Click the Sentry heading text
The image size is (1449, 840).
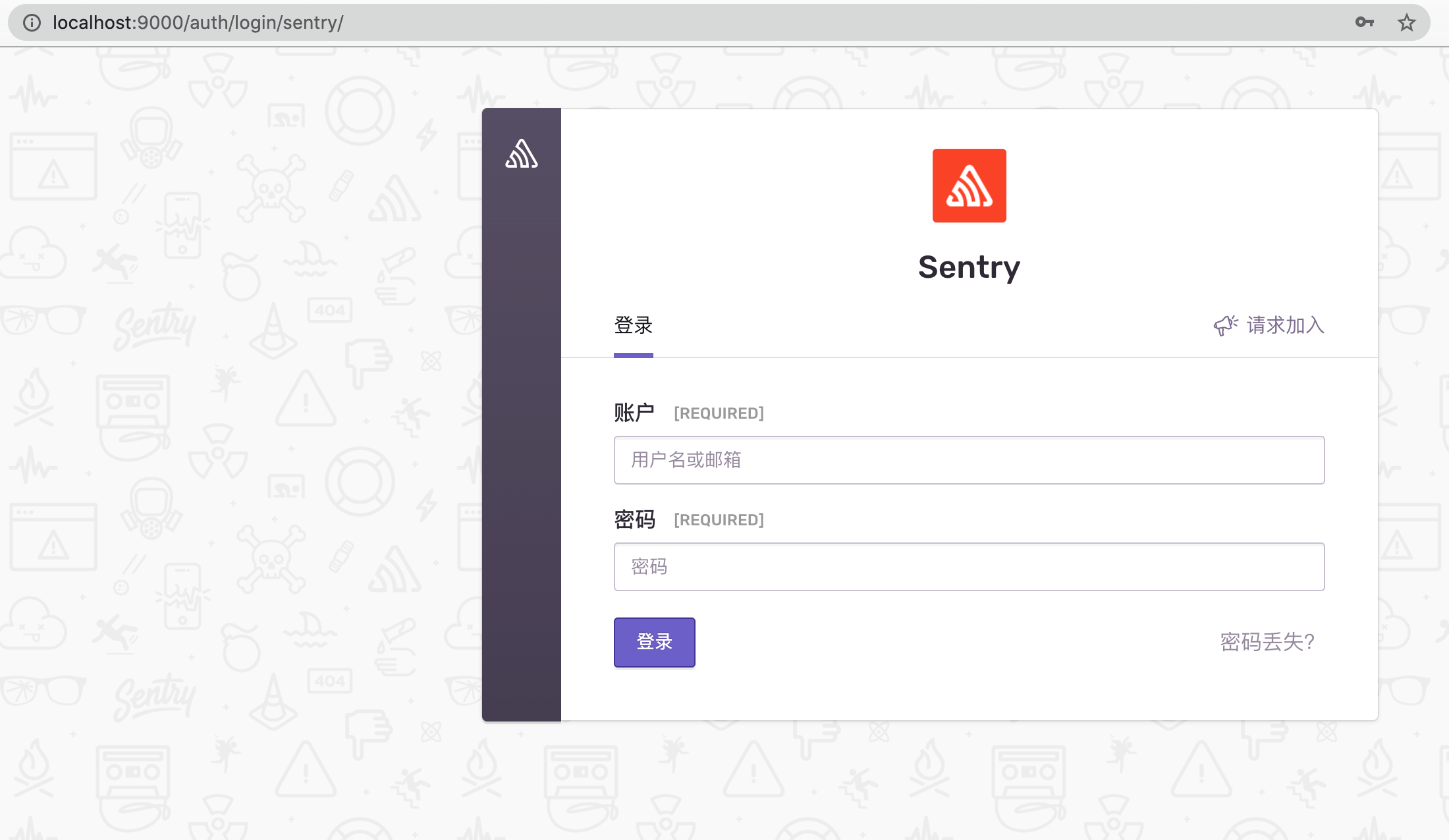[969, 267]
